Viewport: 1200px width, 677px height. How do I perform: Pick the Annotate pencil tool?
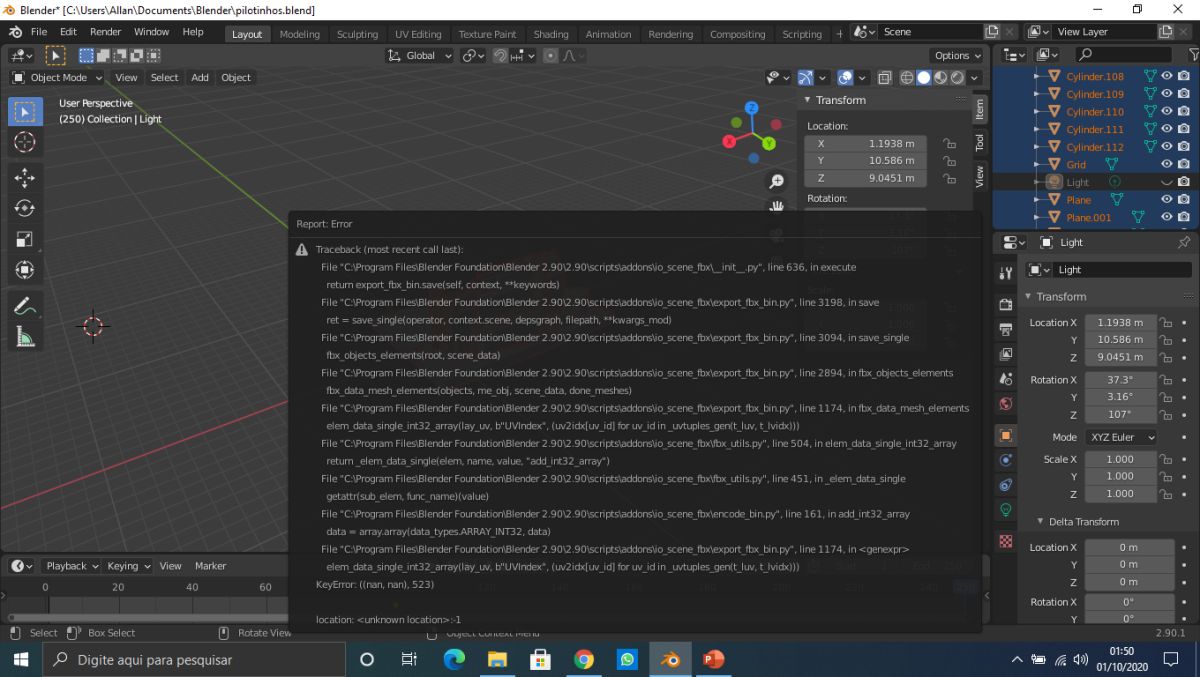point(26,306)
